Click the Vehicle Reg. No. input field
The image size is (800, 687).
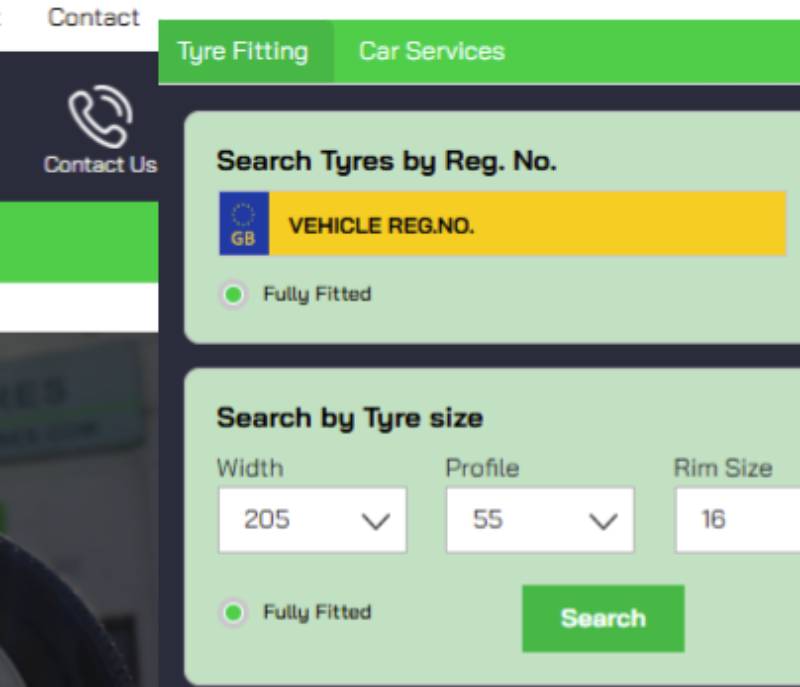528,223
